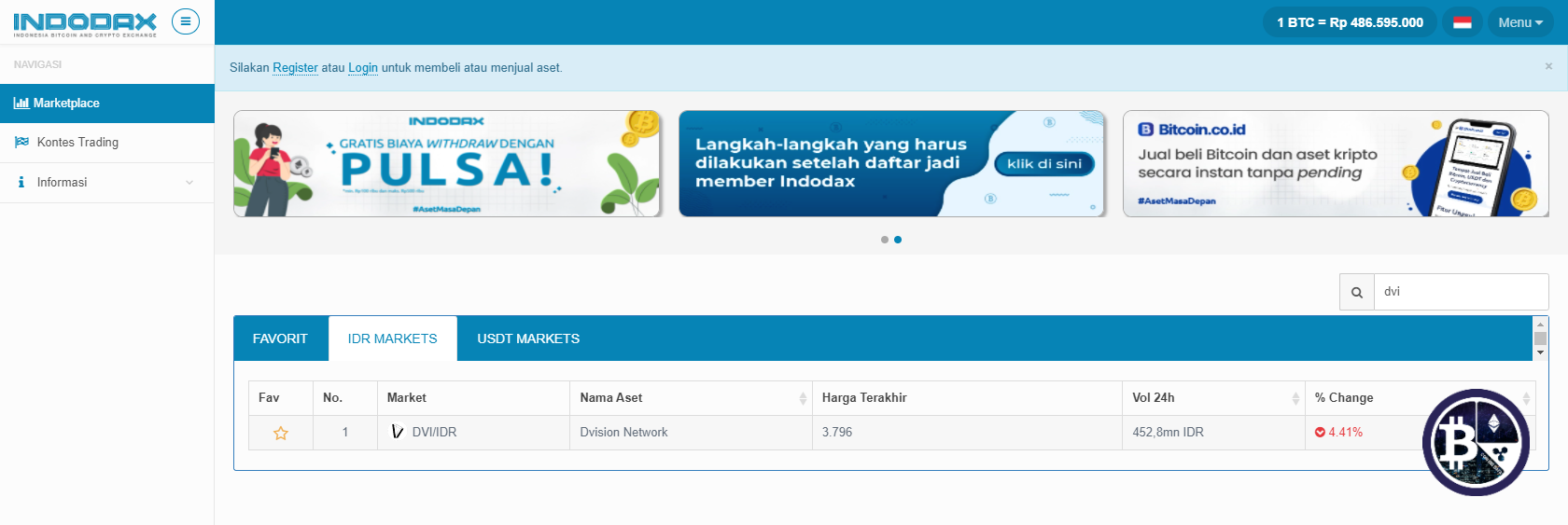The height and width of the screenshot is (525, 1568).
Task: Click the Kontes Trading flag icon
Action: pos(21,143)
